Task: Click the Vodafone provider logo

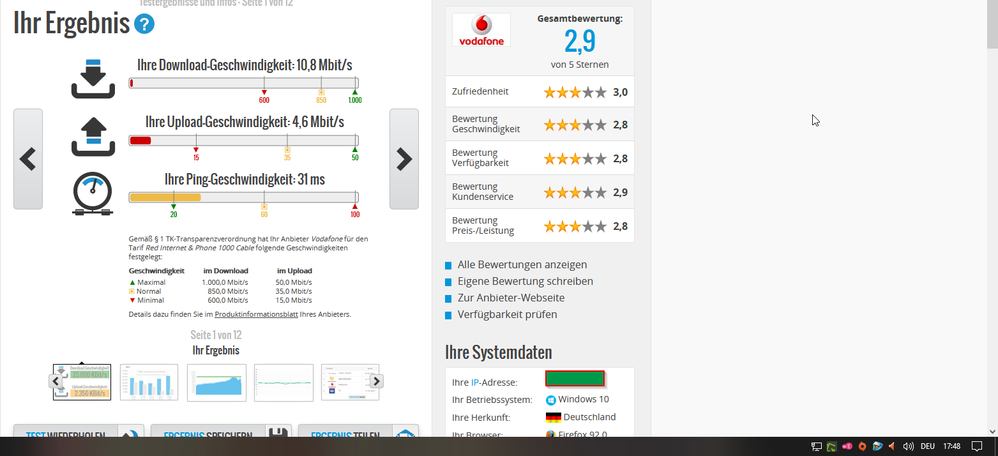Action: coord(481,30)
